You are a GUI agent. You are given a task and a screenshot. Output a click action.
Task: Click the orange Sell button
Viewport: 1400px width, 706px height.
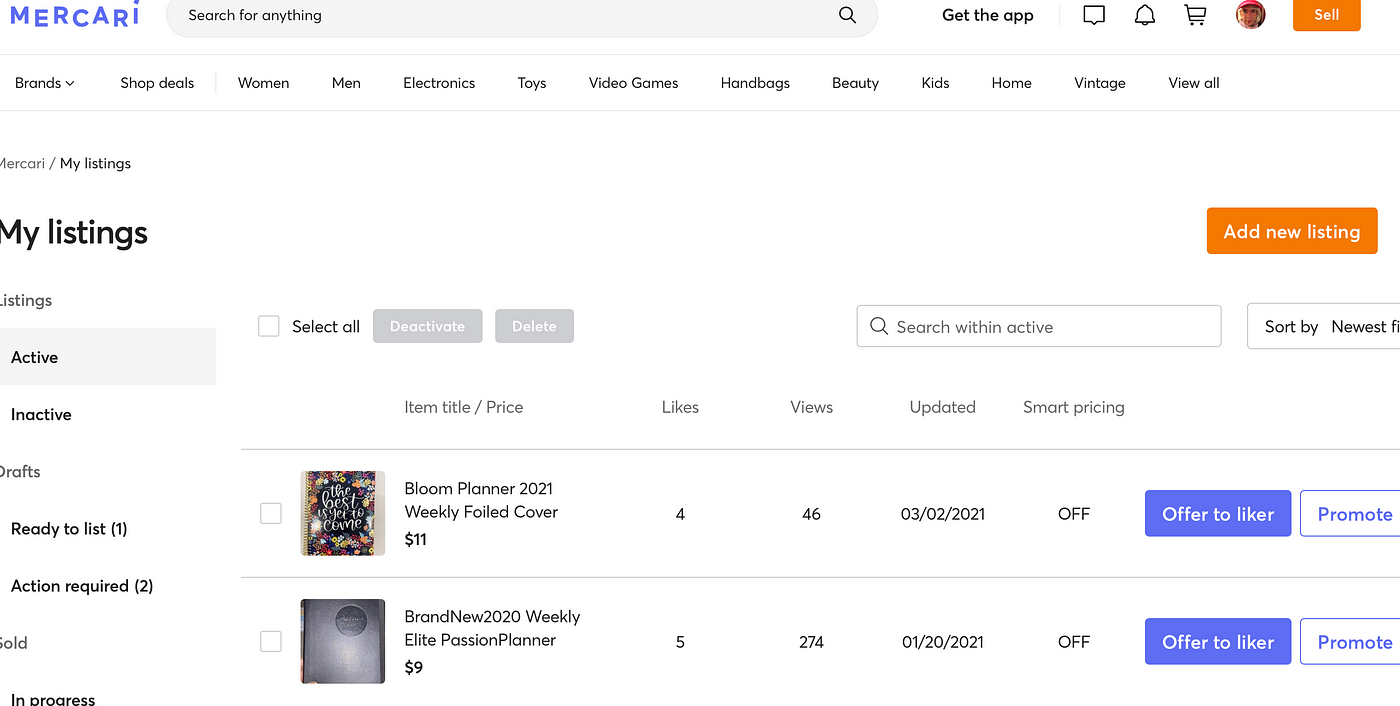[1326, 15]
